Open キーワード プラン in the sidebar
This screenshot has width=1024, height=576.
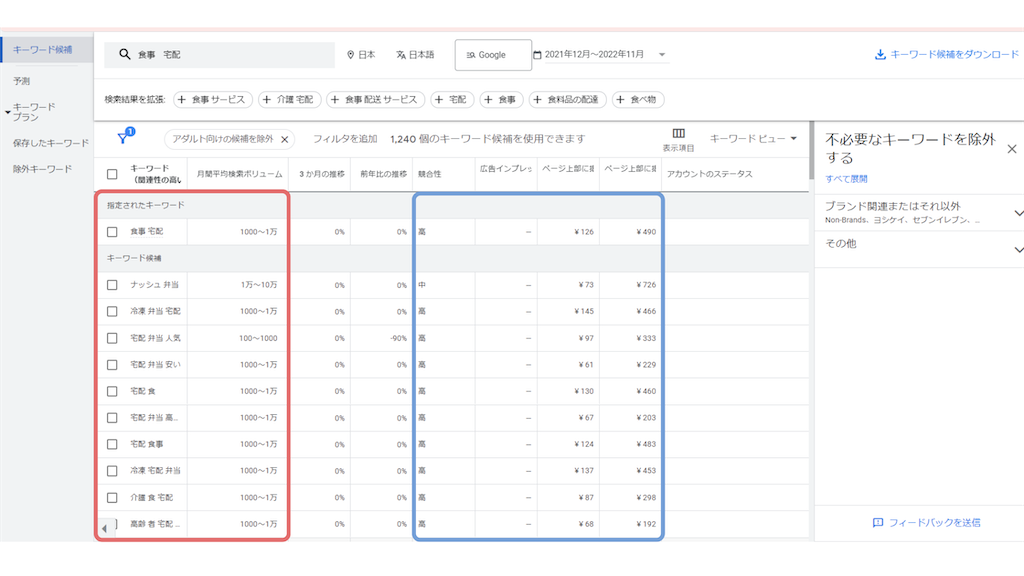tap(34, 112)
